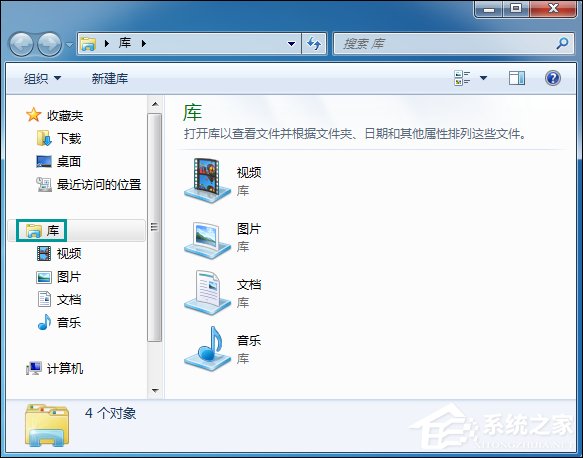Open help with the question mark icon
Image resolution: width=583 pixels, height=458 pixels.
pos(553,78)
